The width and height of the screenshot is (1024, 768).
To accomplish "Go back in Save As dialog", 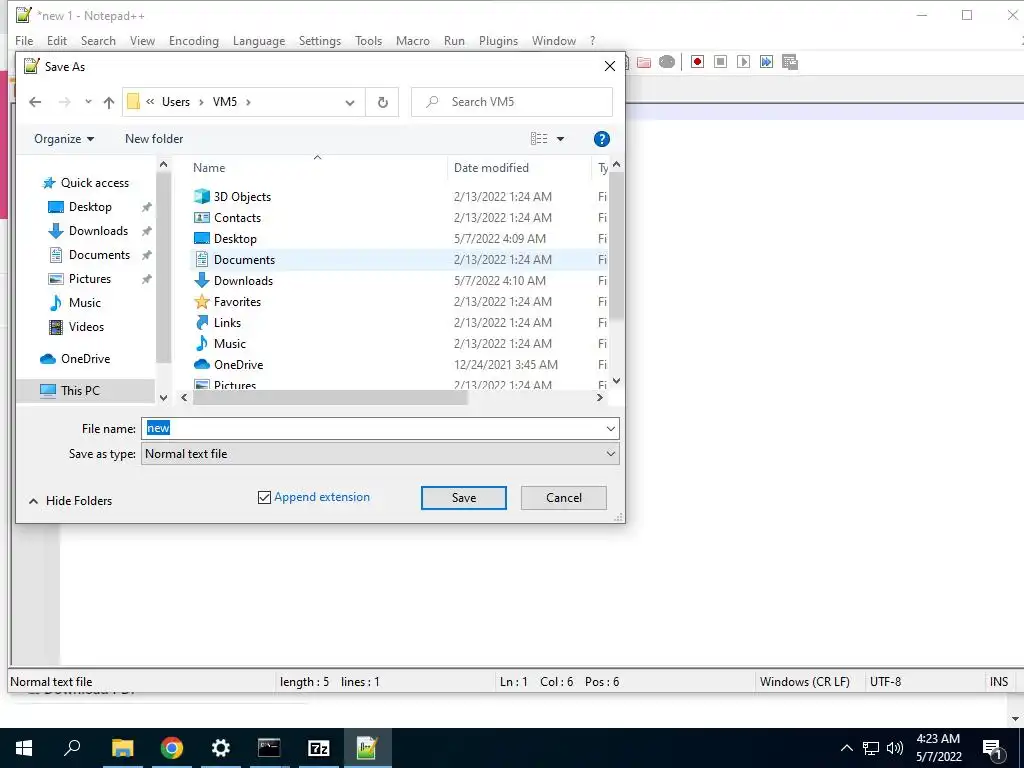I will 35,102.
